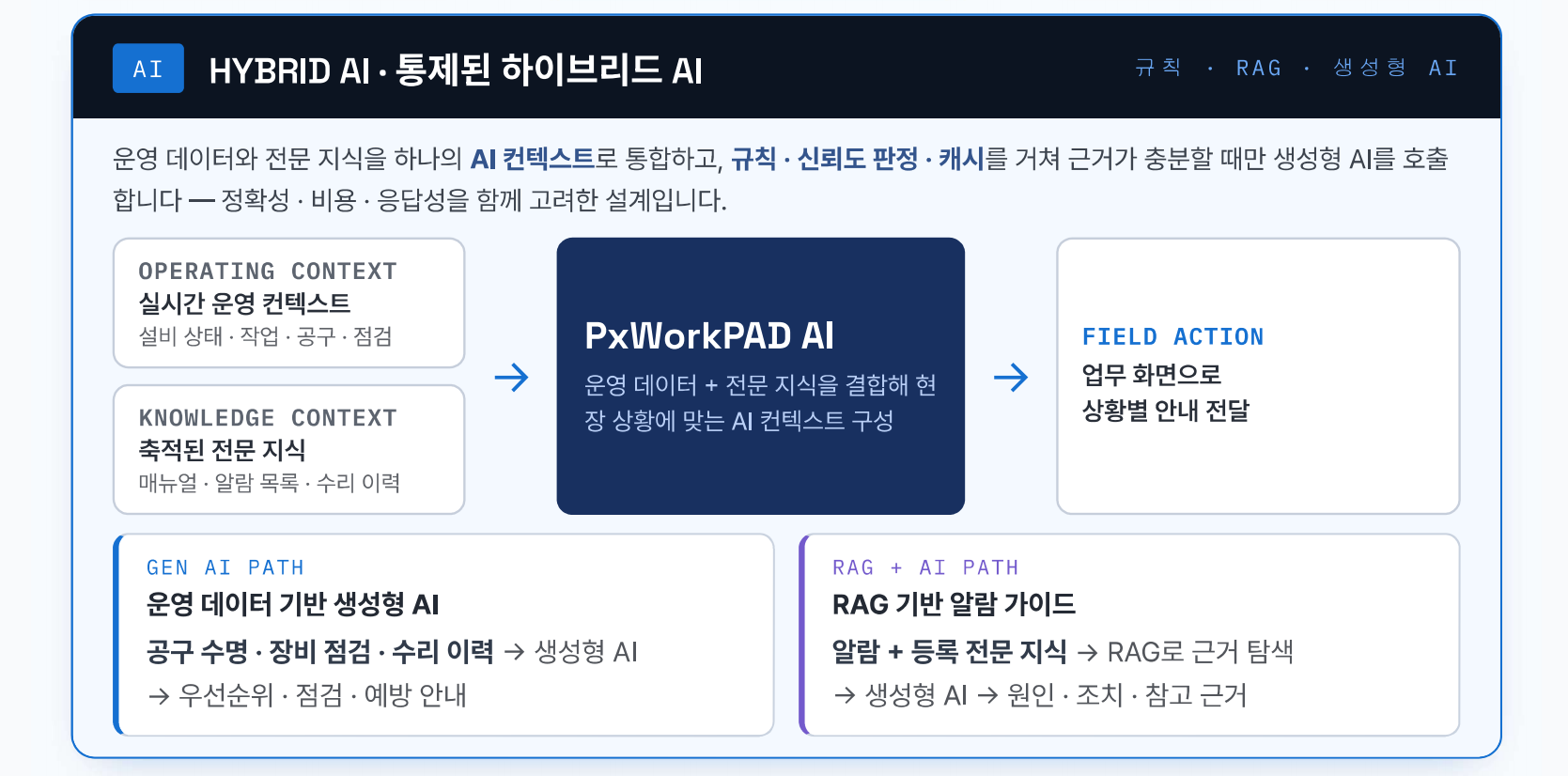
Task: Click the "KNOWLEDGE CONTEXT" label
Action: click(x=268, y=418)
